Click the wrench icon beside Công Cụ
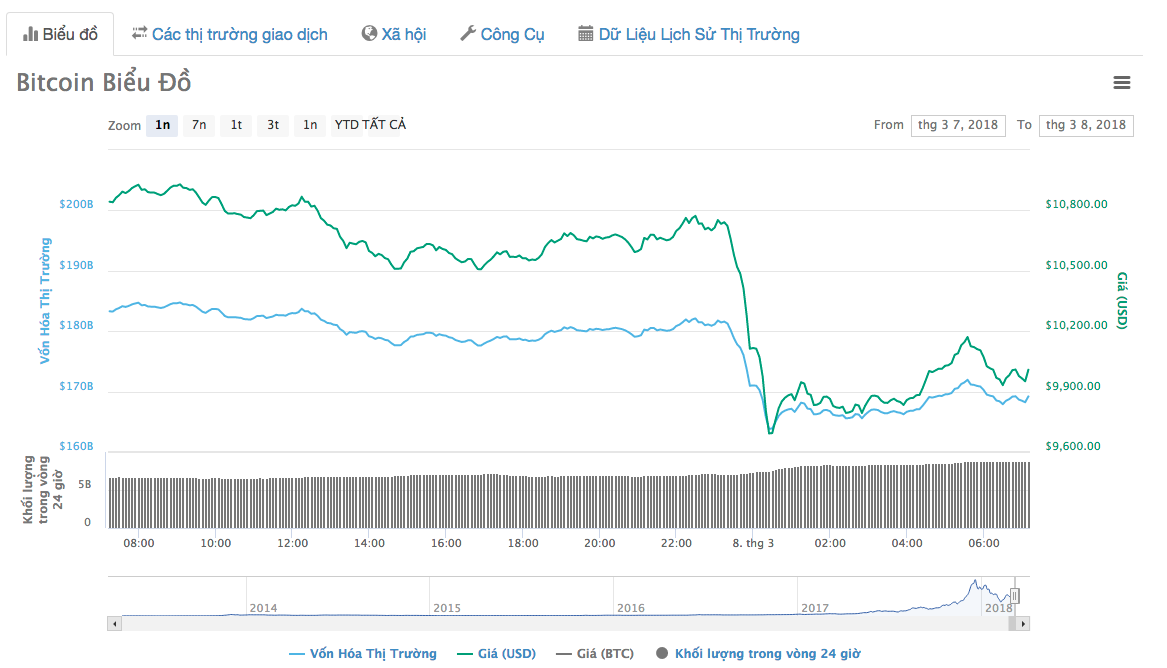The height and width of the screenshot is (668, 1167). click(x=467, y=33)
